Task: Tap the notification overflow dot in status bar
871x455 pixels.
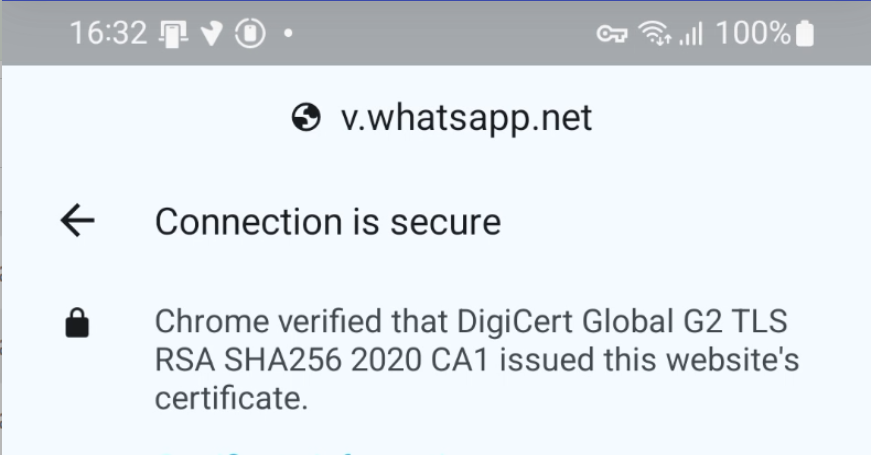Action: [x=287, y=34]
